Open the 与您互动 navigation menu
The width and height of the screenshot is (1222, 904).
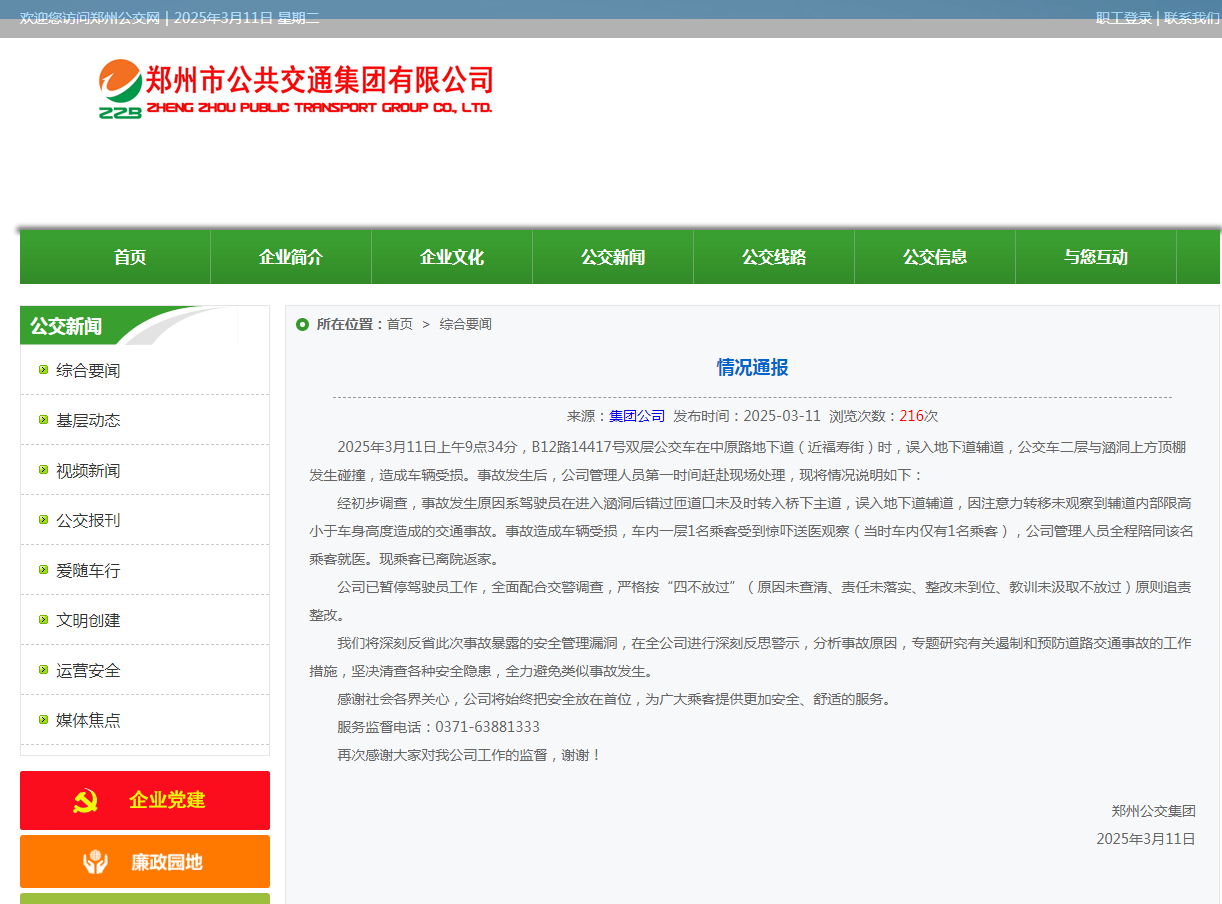point(1096,257)
